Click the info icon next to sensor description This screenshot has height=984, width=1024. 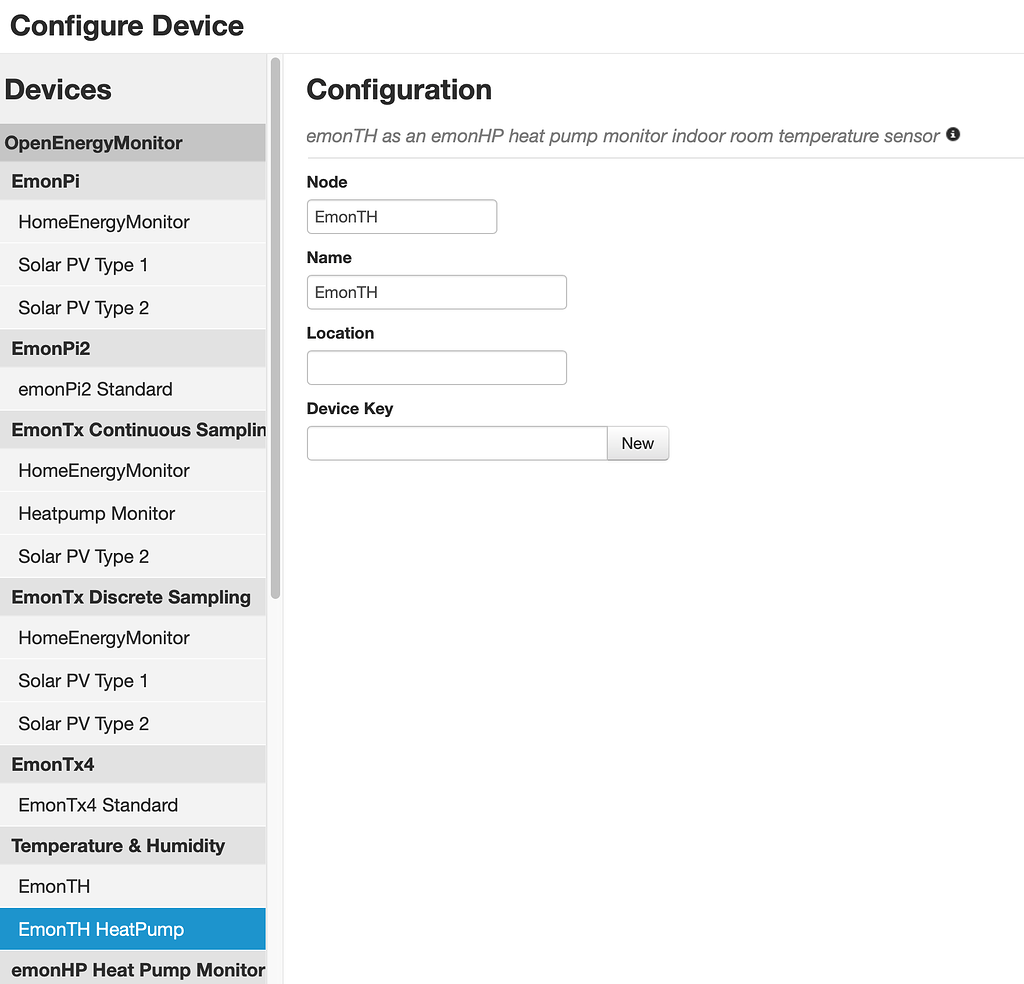tap(952, 134)
